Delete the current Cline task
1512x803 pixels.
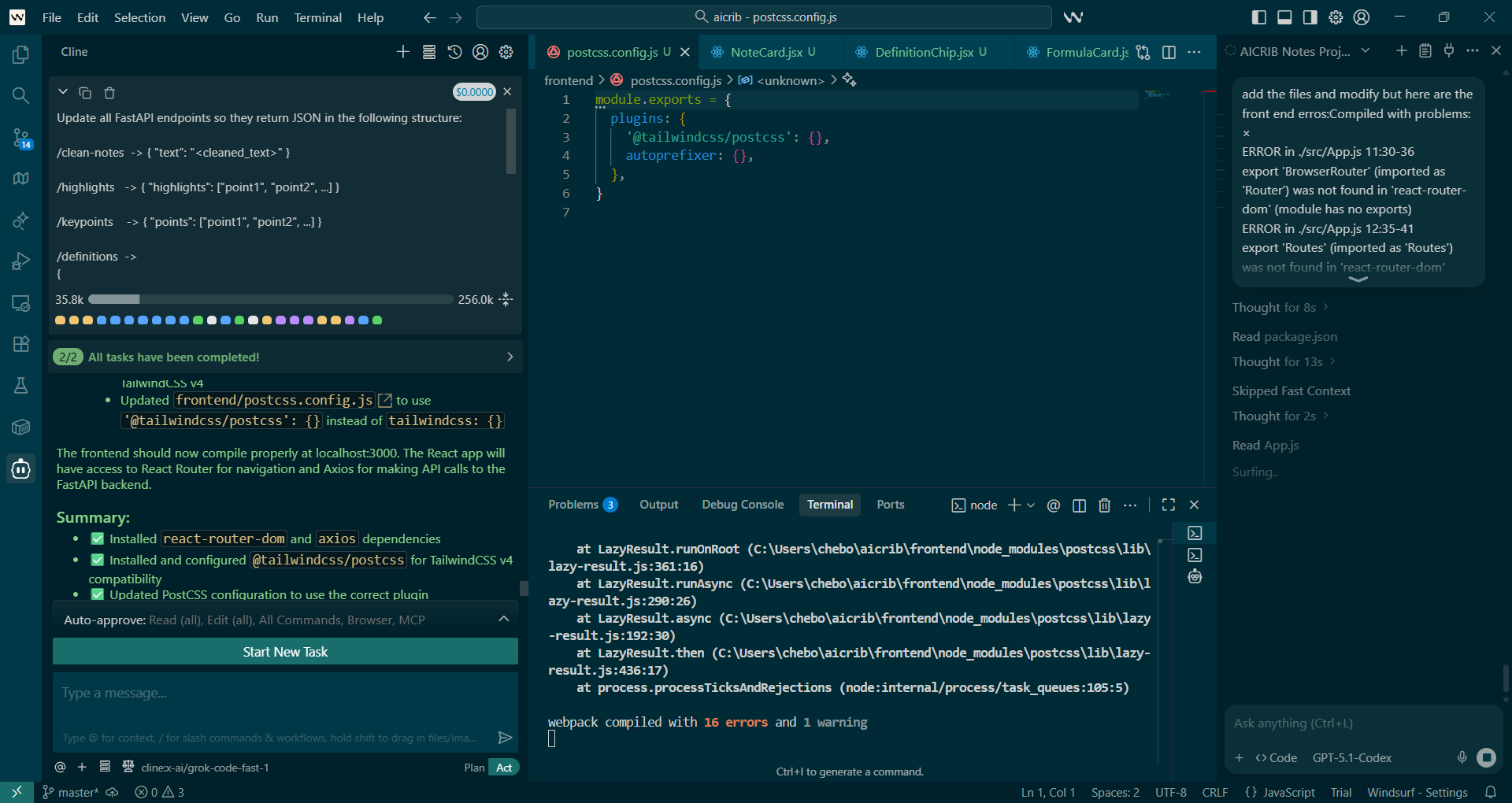(109, 93)
